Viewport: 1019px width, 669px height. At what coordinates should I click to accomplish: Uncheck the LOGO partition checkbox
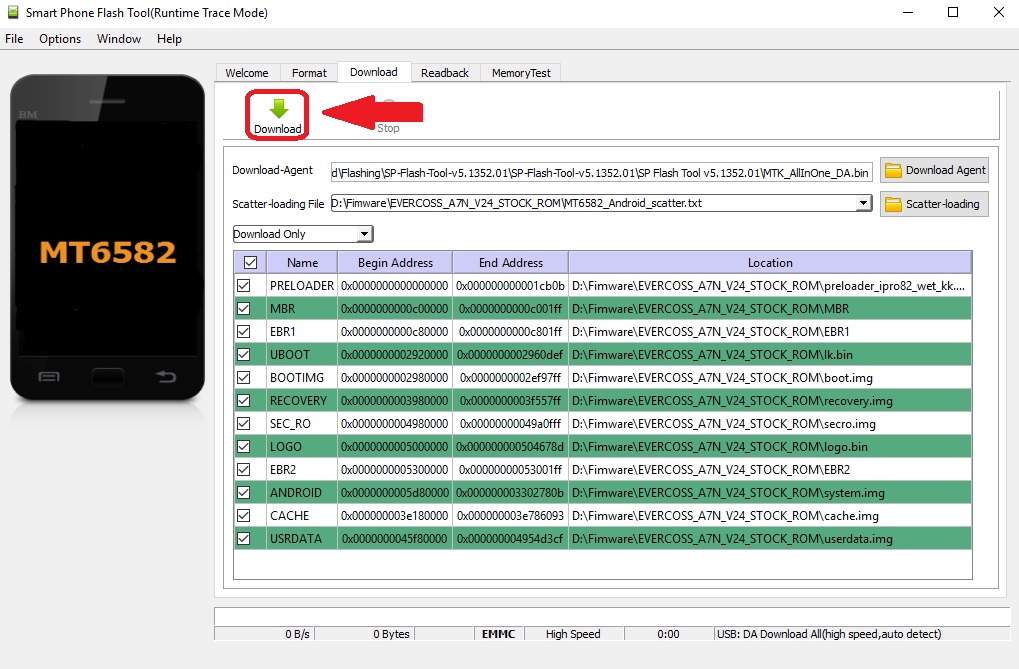point(244,447)
